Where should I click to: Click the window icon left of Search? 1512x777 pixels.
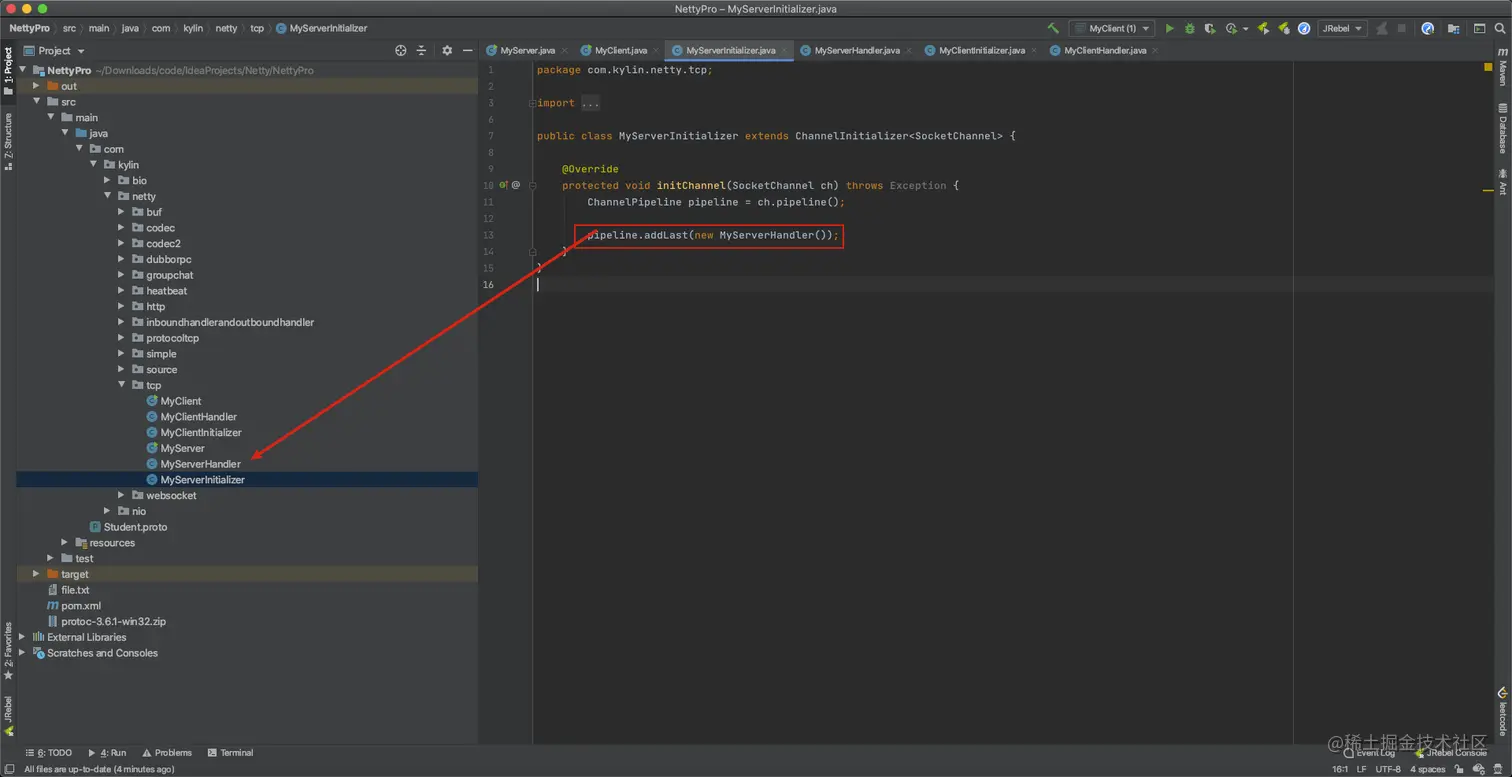(x=1479, y=29)
